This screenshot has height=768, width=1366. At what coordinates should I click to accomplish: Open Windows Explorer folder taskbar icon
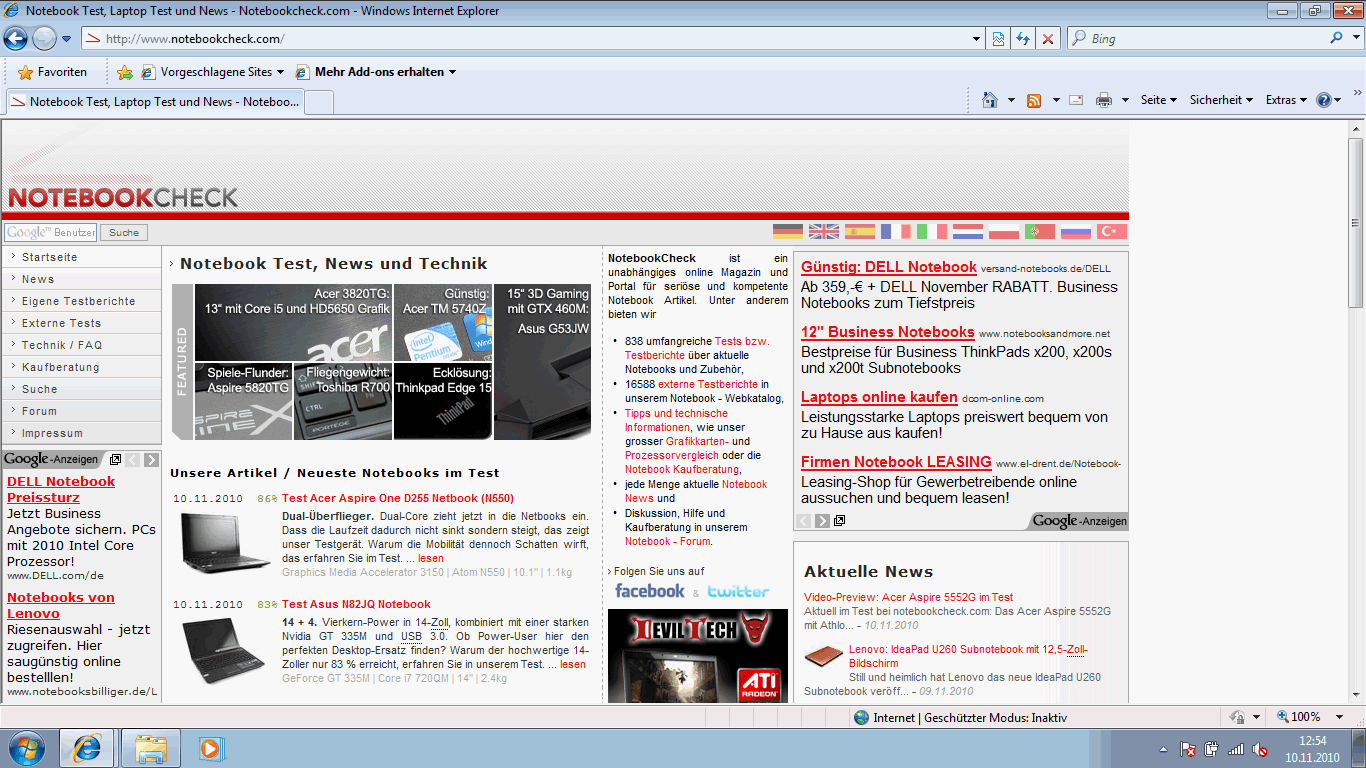(150, 748)
